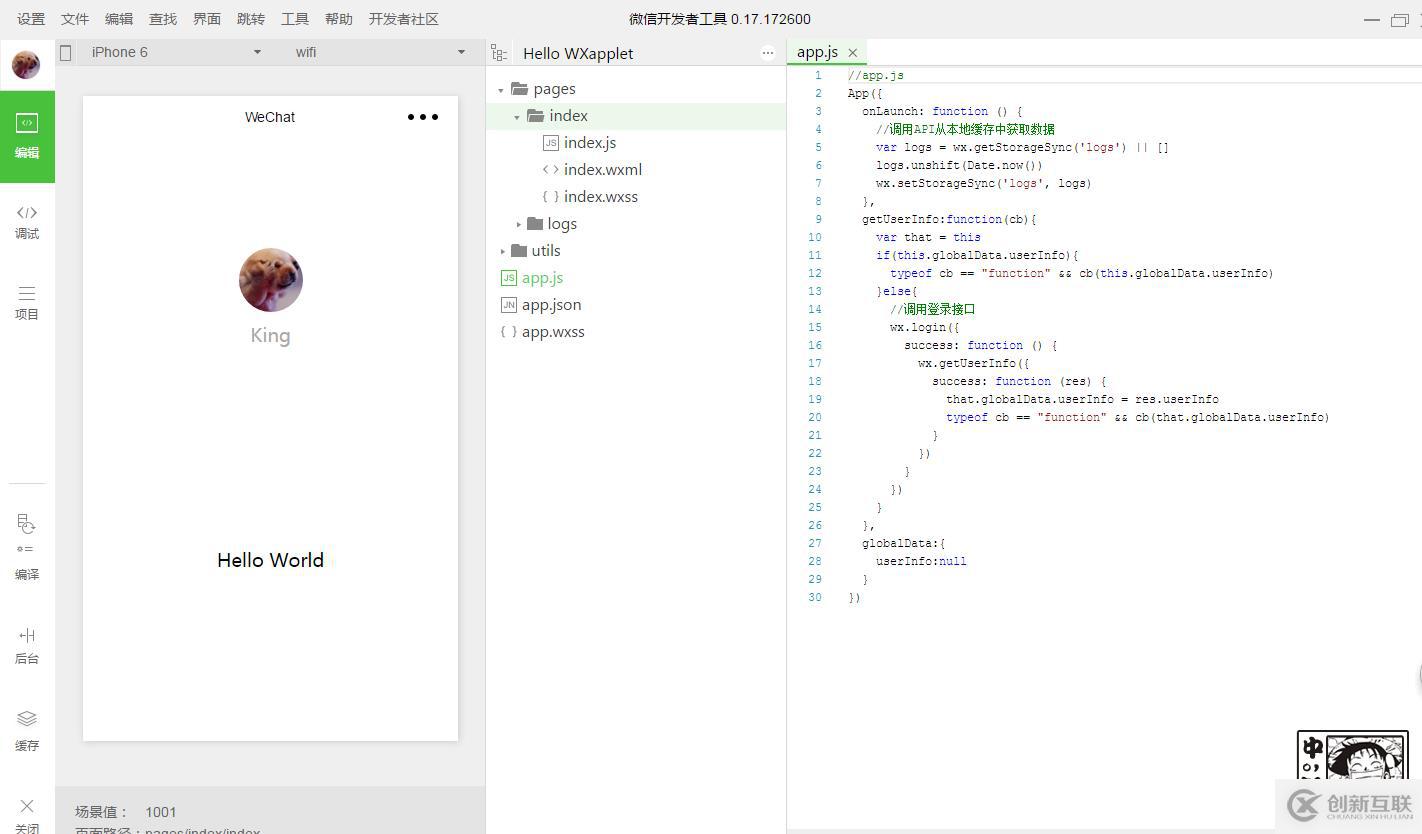Click the dog avatar in the simulator
The width and height of the screenshot is (1422, 834).
(271, 280)
